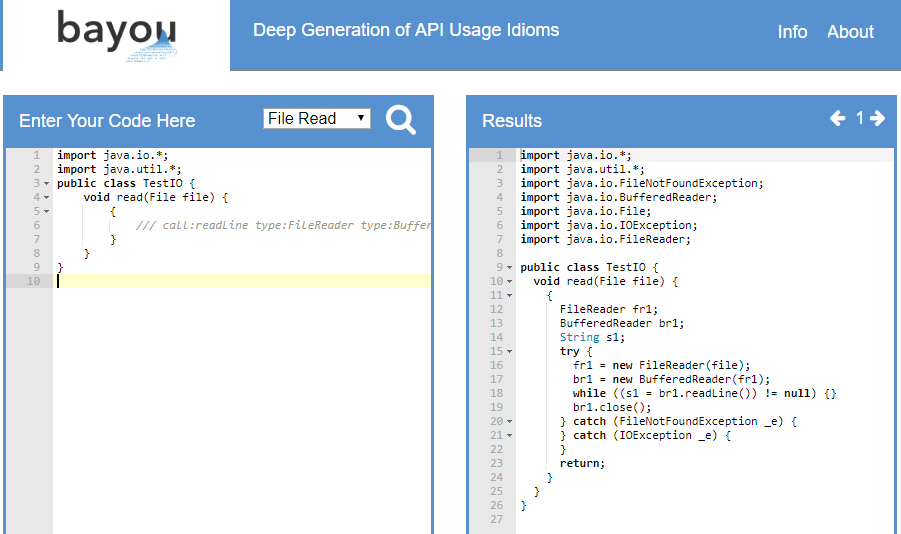Open the Info page

click(x=792, y=32)
